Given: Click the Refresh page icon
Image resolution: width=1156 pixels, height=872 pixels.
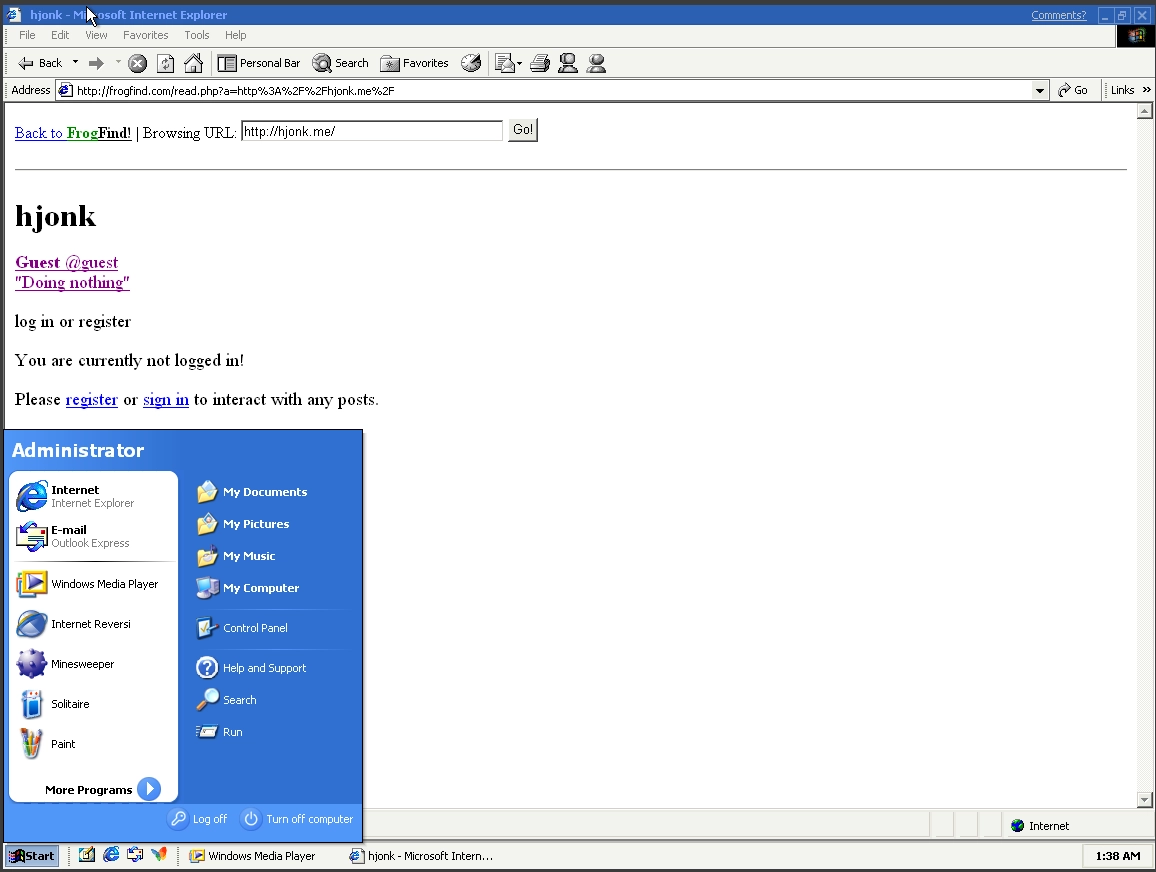Looking at the screenshot, I should [x=166, y=63].
